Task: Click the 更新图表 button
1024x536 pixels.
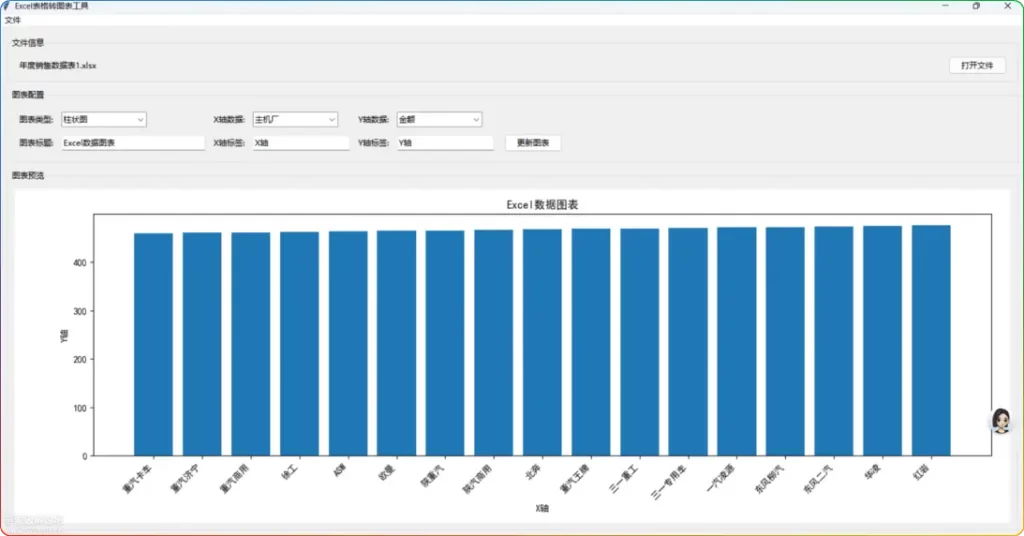Action: tap(533, 143)
